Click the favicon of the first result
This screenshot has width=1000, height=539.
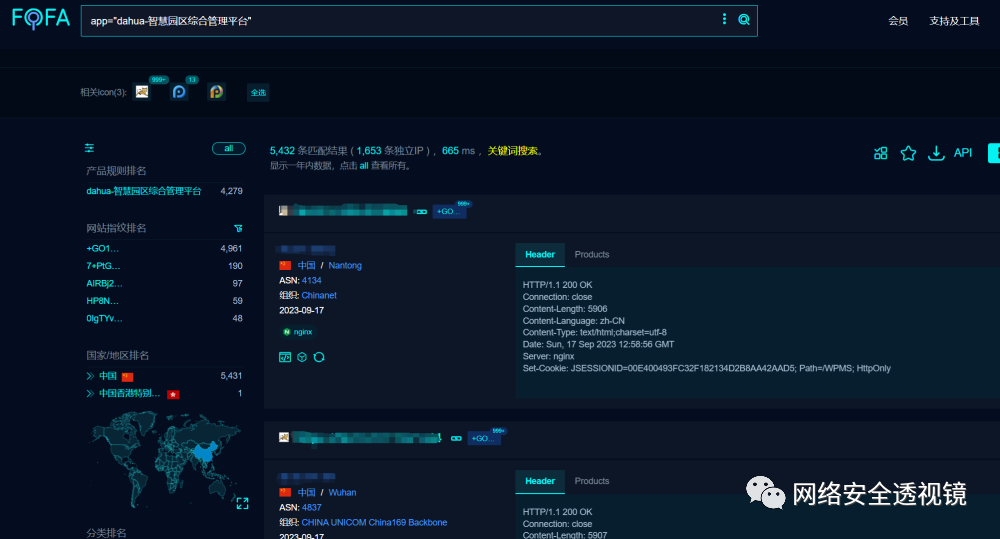click(x=284, y=210)
